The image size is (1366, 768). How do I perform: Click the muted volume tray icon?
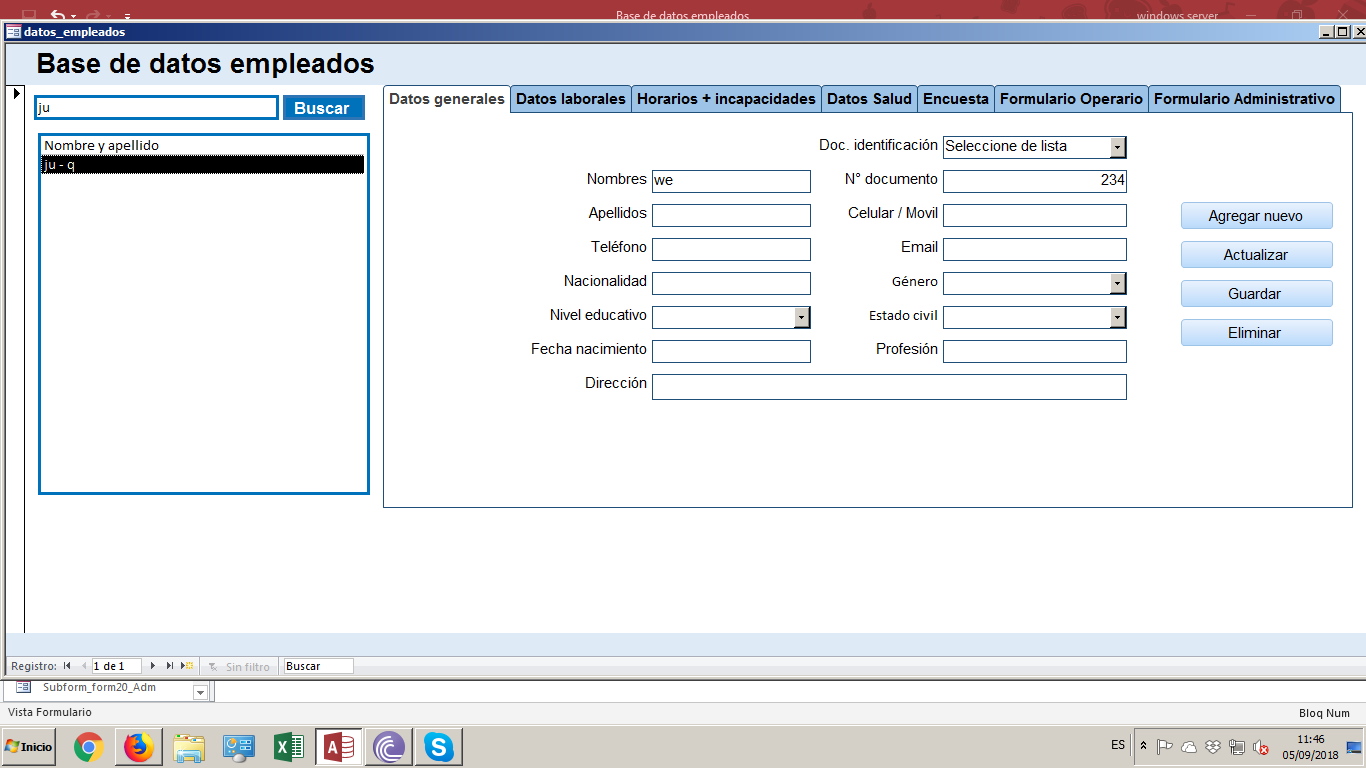pos(1261,746)
